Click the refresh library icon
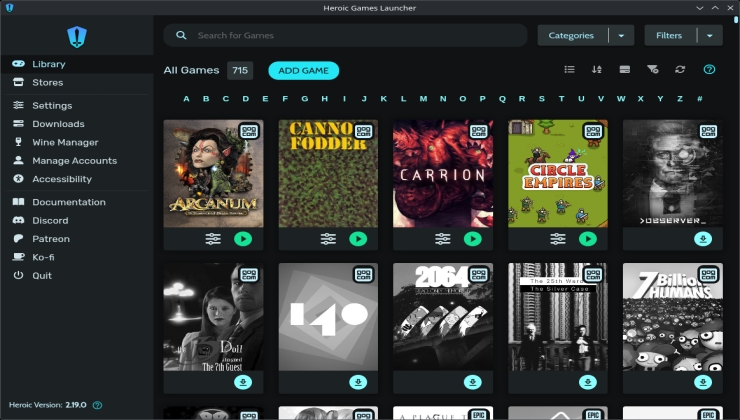The width and height of the screenshot is (740, 420). [680, 70]
